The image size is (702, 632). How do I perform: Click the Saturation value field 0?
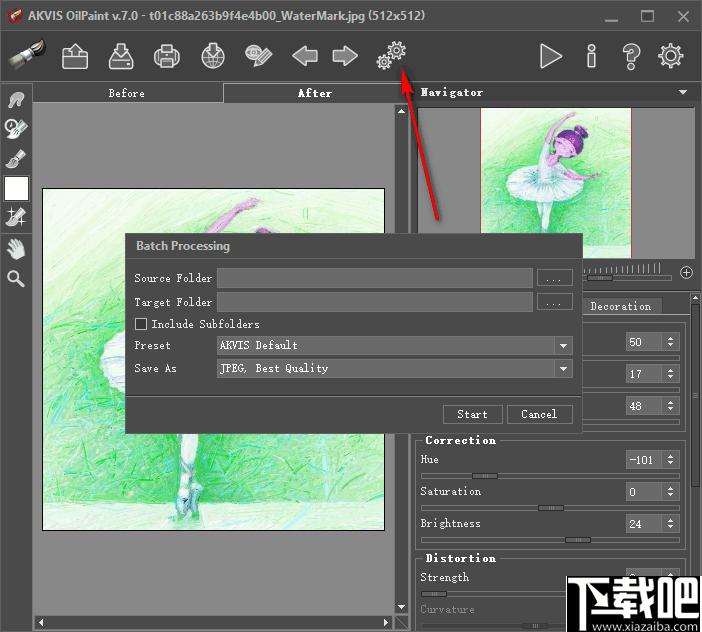point(643,491)
